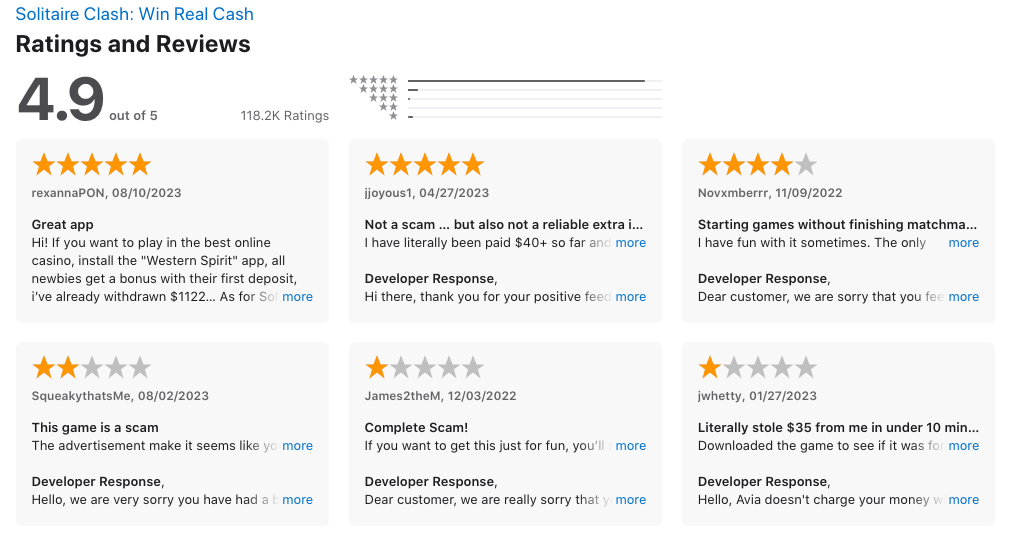Open the 'Literally stole $35' review title
1013x538 pixels.
pyautogui.click(x=838, y=428)
